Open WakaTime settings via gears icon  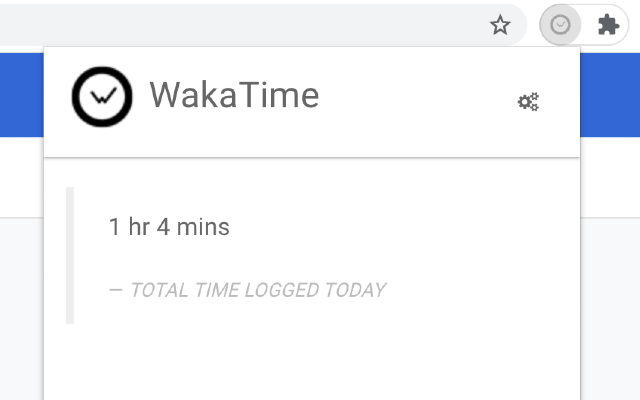tap(528, 101)
